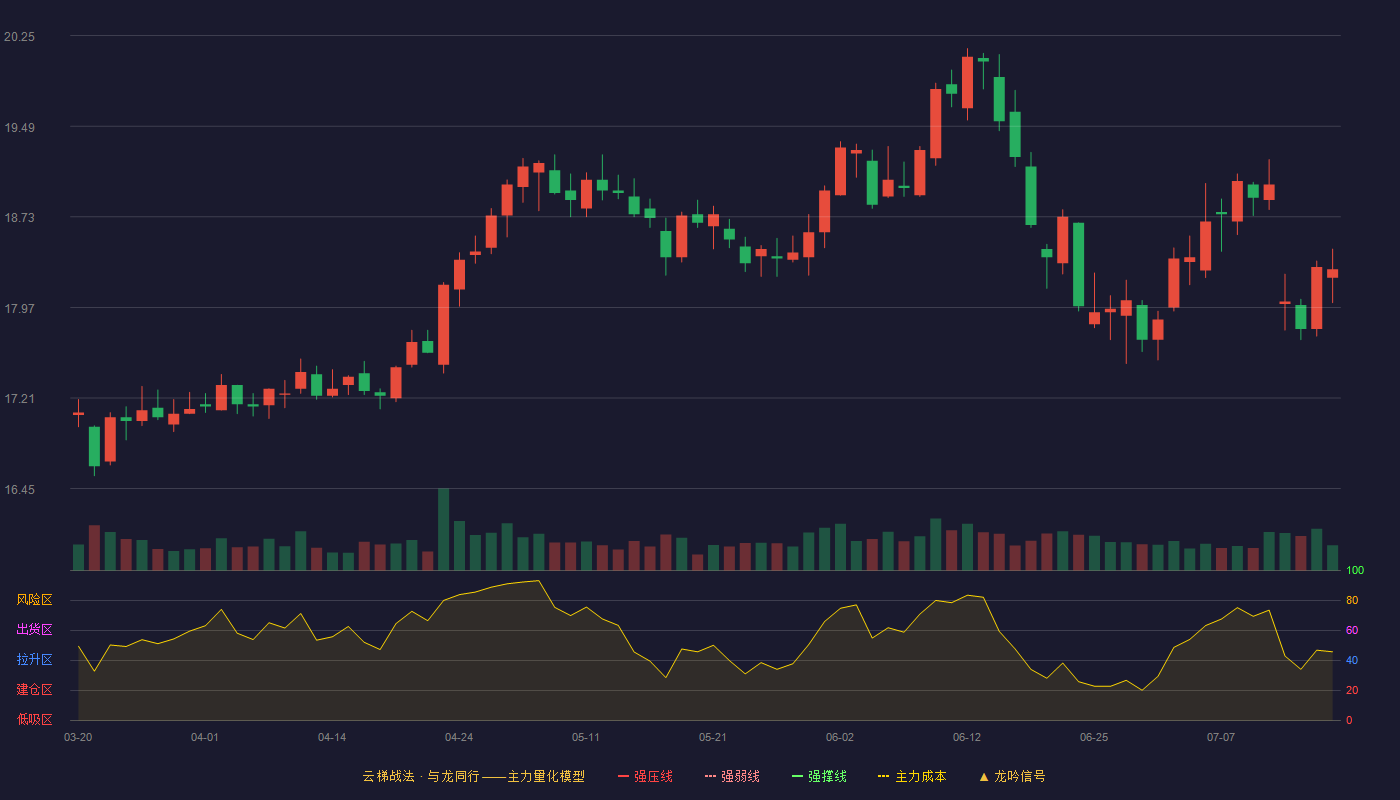Select the tallest volume bar near 04-24
The width and height of the screenshot is (1400, 800).
click(x=443, y=529)
